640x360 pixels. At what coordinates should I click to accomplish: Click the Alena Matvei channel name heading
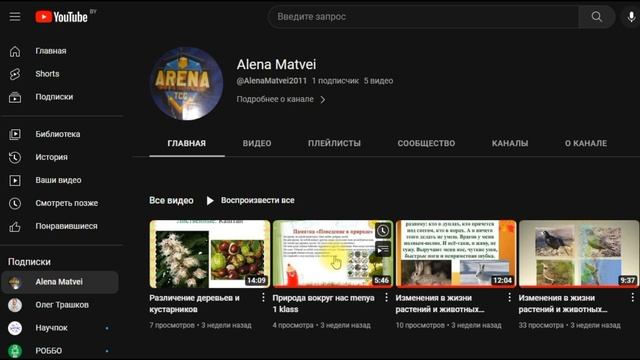coord(276,64)
